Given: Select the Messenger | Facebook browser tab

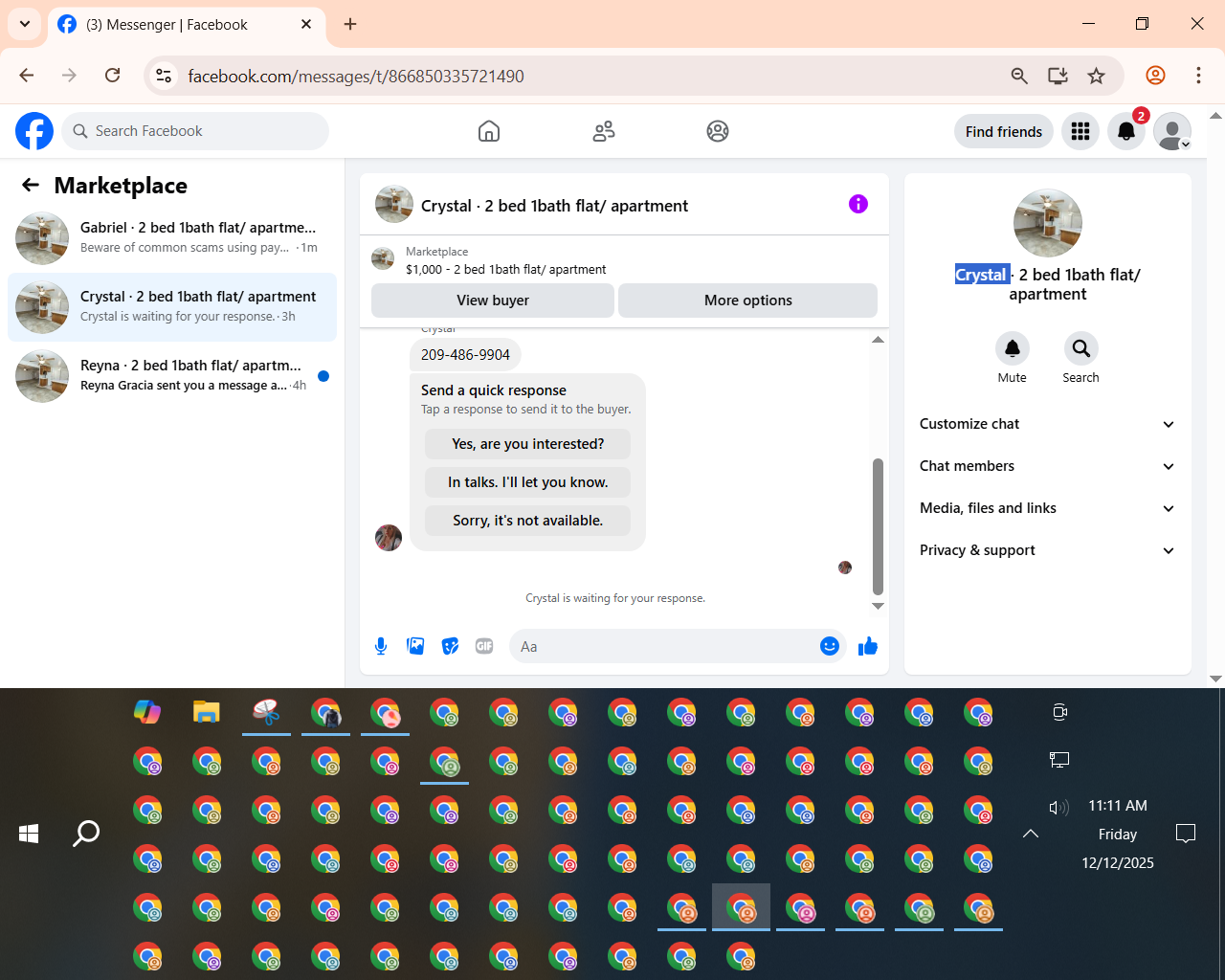Looking at the screenshot, I should click(x=187, y=25).
